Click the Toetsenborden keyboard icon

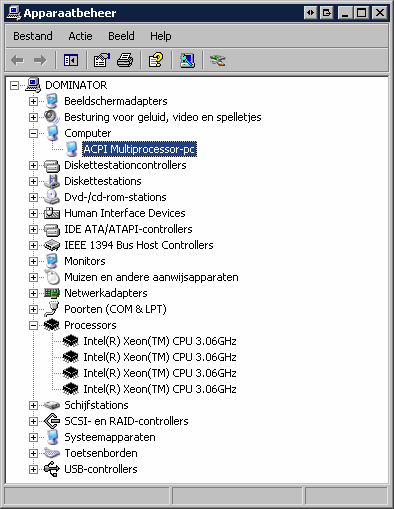[x=52, y=453]
